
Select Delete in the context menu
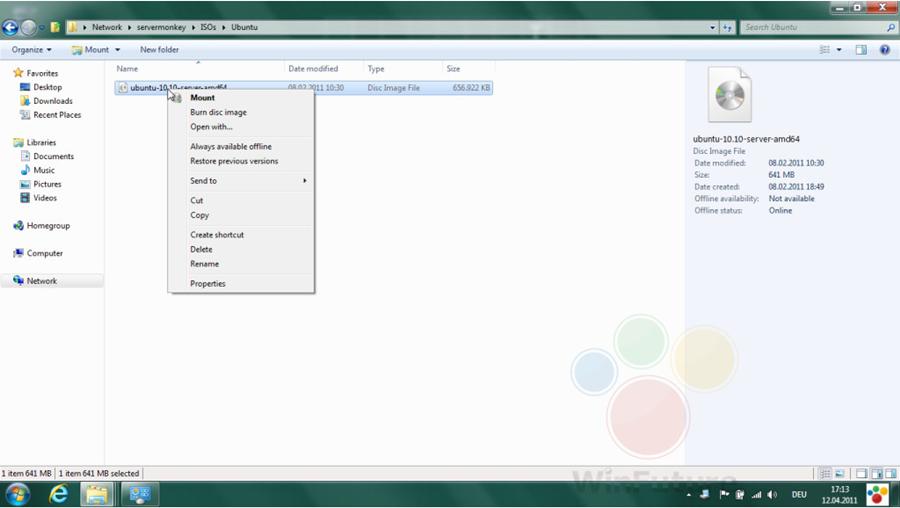pyautogui.click(x=201, y=250)
